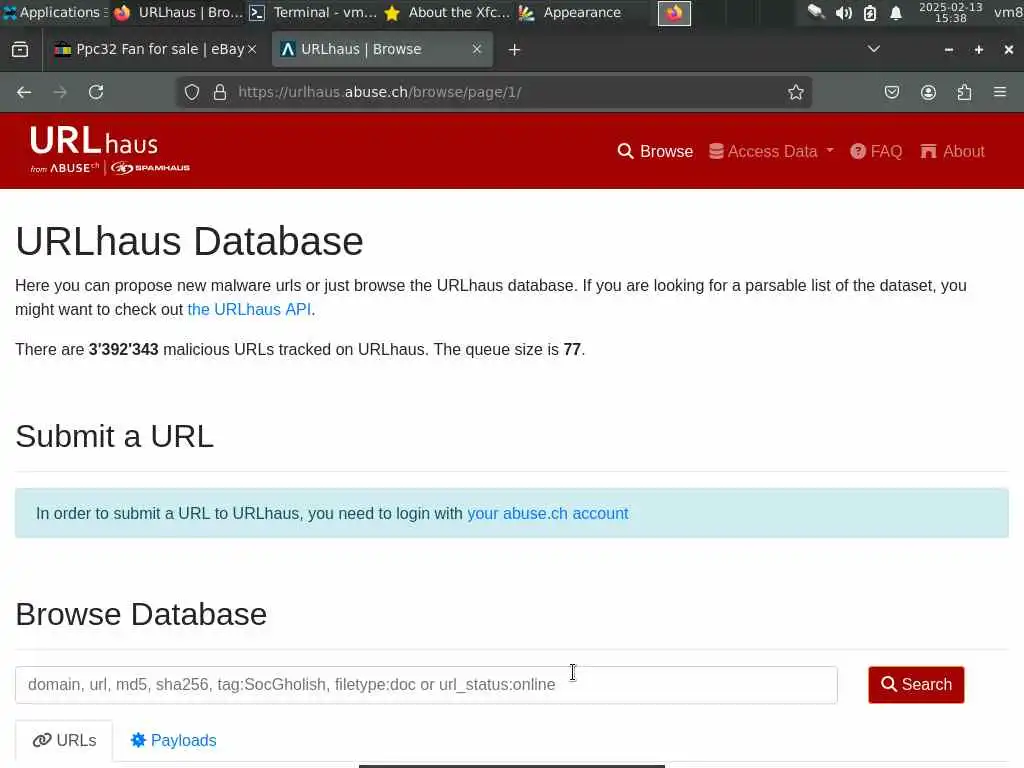Open the Firefox View icon

point(20,50)
